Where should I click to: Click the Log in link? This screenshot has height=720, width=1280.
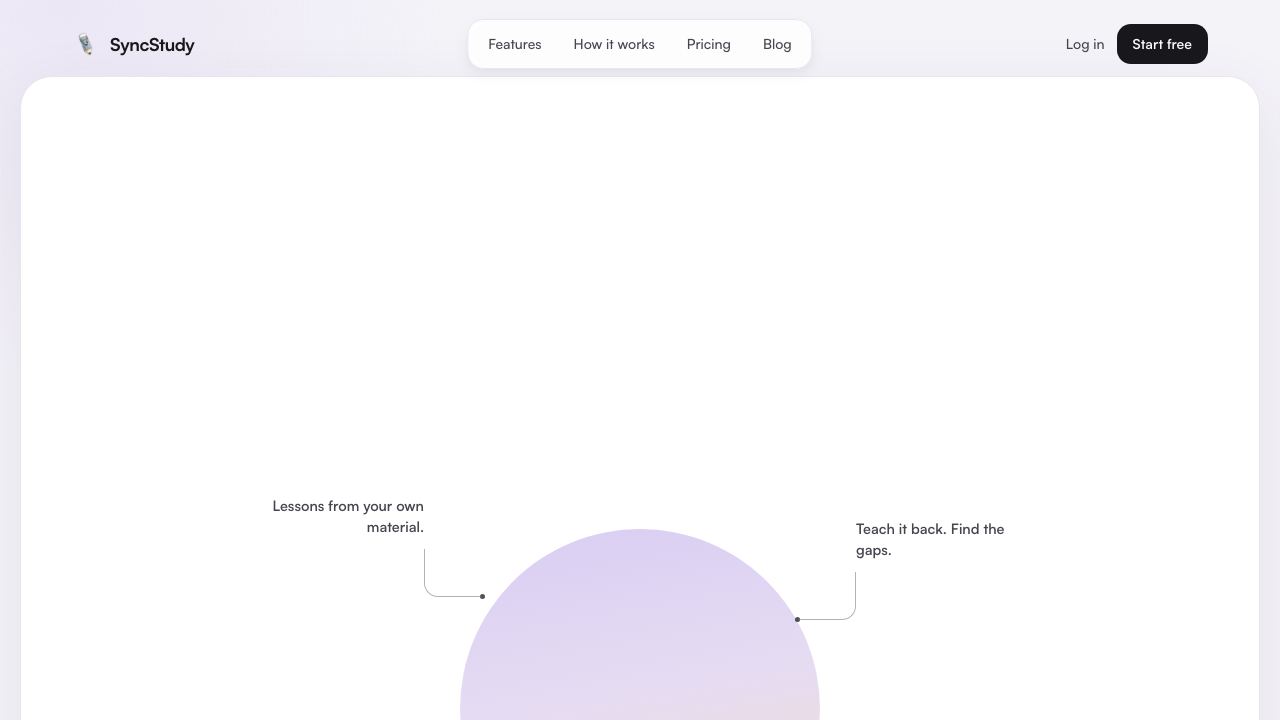pyautogui.click(x=1085, y=44)
